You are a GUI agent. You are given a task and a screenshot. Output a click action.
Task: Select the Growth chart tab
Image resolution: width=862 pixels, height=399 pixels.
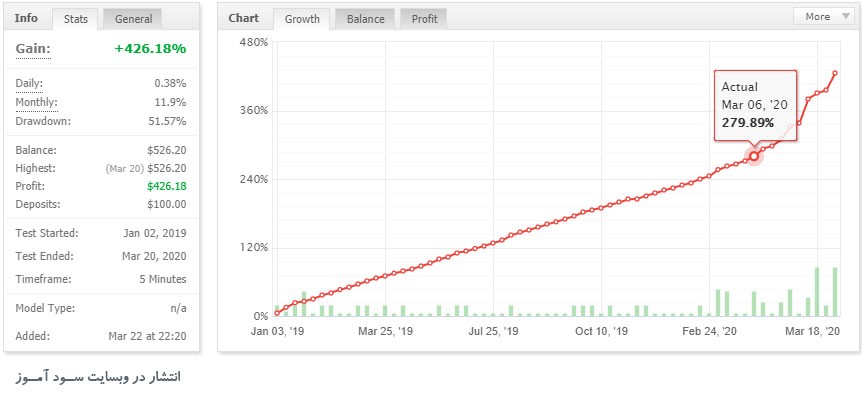click(302, 19)
